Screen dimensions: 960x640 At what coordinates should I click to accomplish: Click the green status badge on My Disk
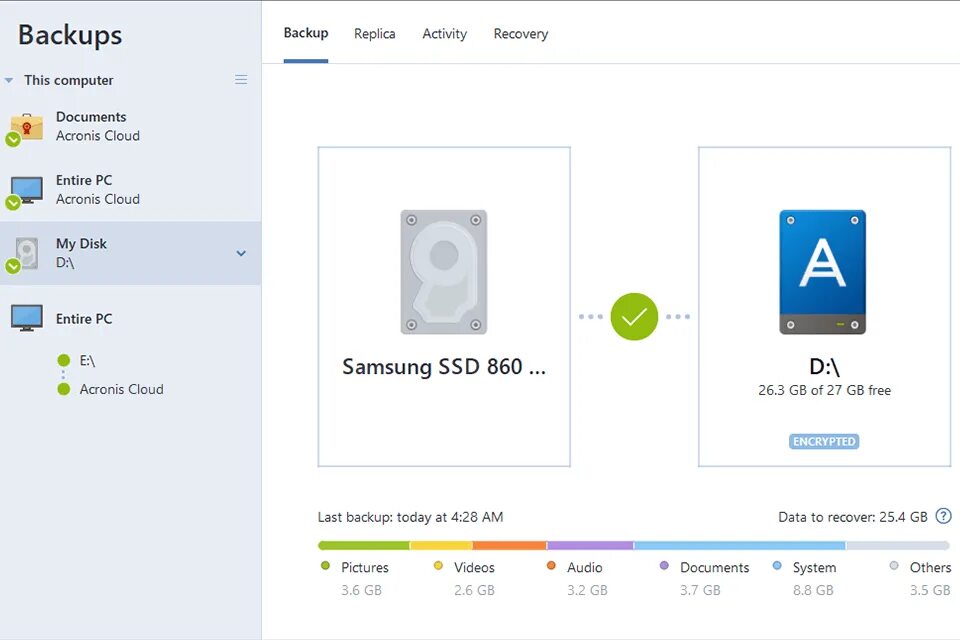click(x=13, y=266)
